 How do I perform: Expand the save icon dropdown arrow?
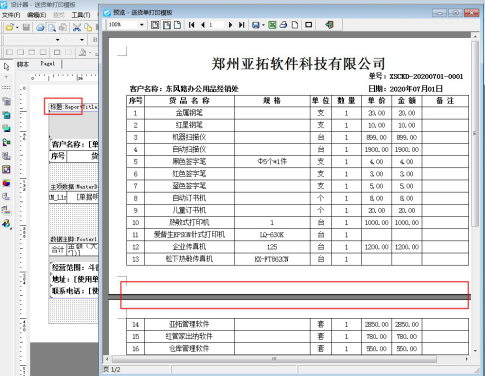pyautogui.click(x=263, y=25)
